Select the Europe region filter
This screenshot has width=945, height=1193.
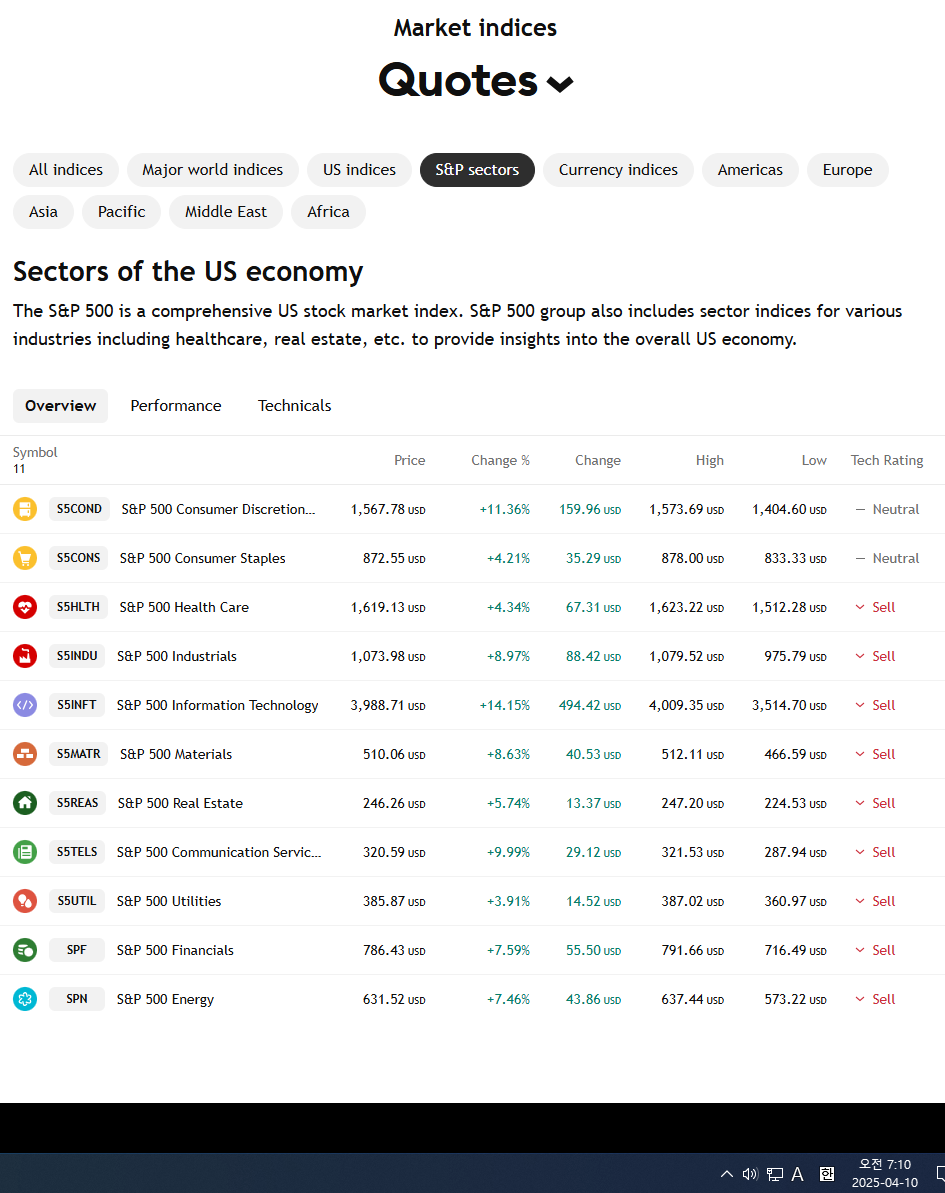848,170
